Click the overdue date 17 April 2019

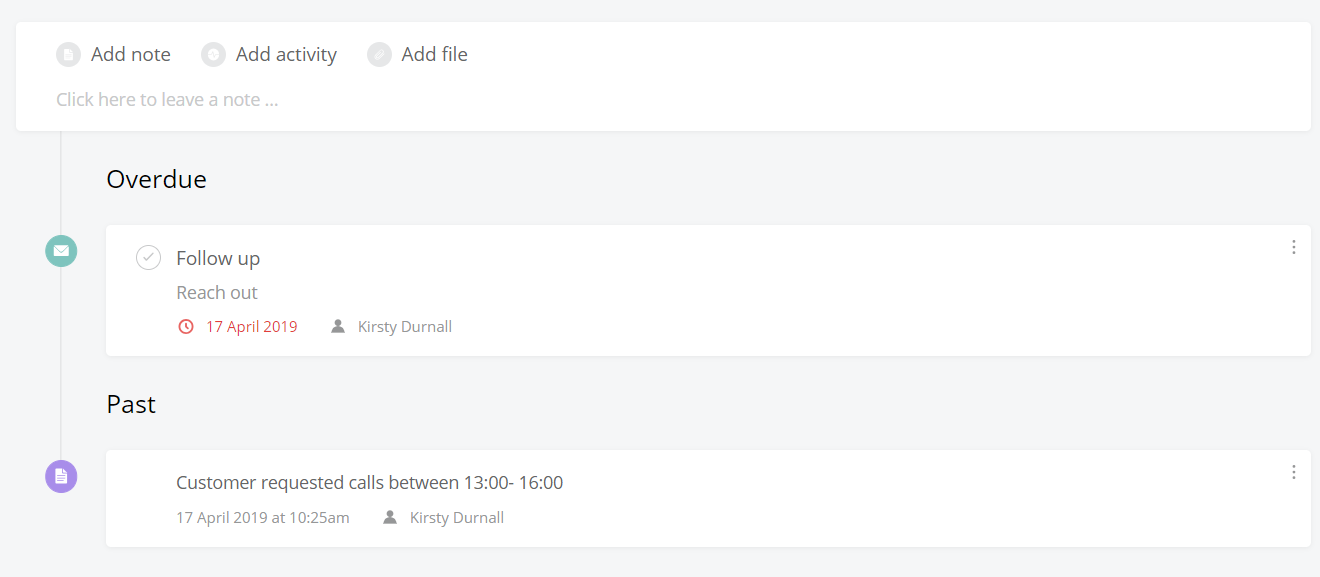click(x=251, y=326)
